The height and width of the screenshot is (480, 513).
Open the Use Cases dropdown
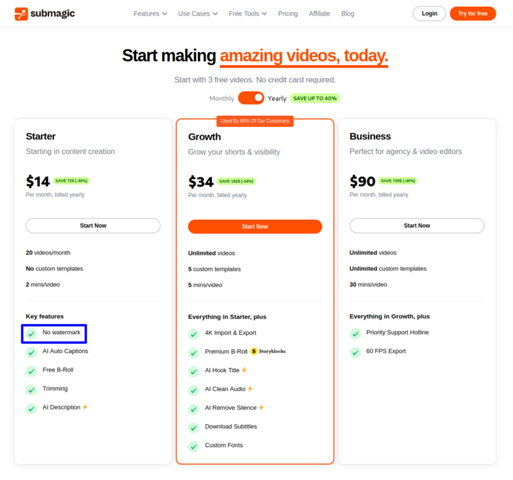click(x=198, y=14)
